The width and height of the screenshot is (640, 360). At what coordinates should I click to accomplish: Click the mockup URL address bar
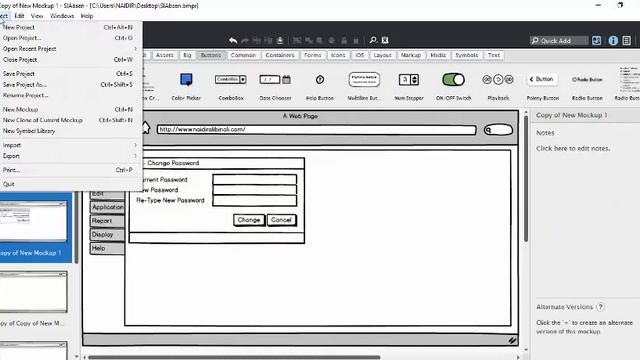click(x=316, y=129)
